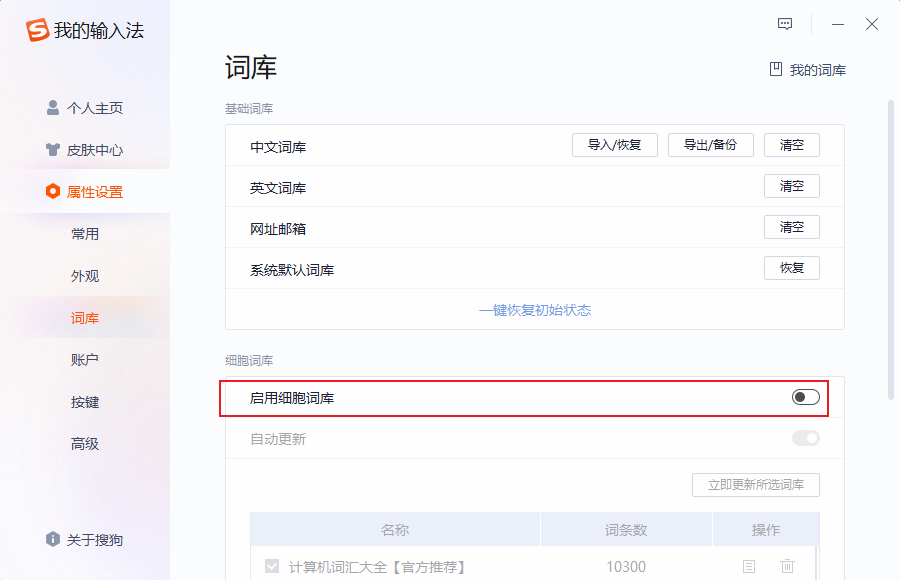Image resolution: width=900 pixels, height=580 pixels.
Task: Click 导入/恢复 for 中文词库
Action: pyautogui.click(x=615, y=145)
